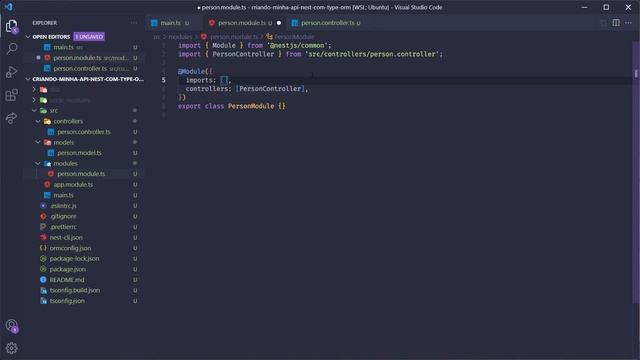
Task: Open tsconfig.json file
Action: pos(83,301)
